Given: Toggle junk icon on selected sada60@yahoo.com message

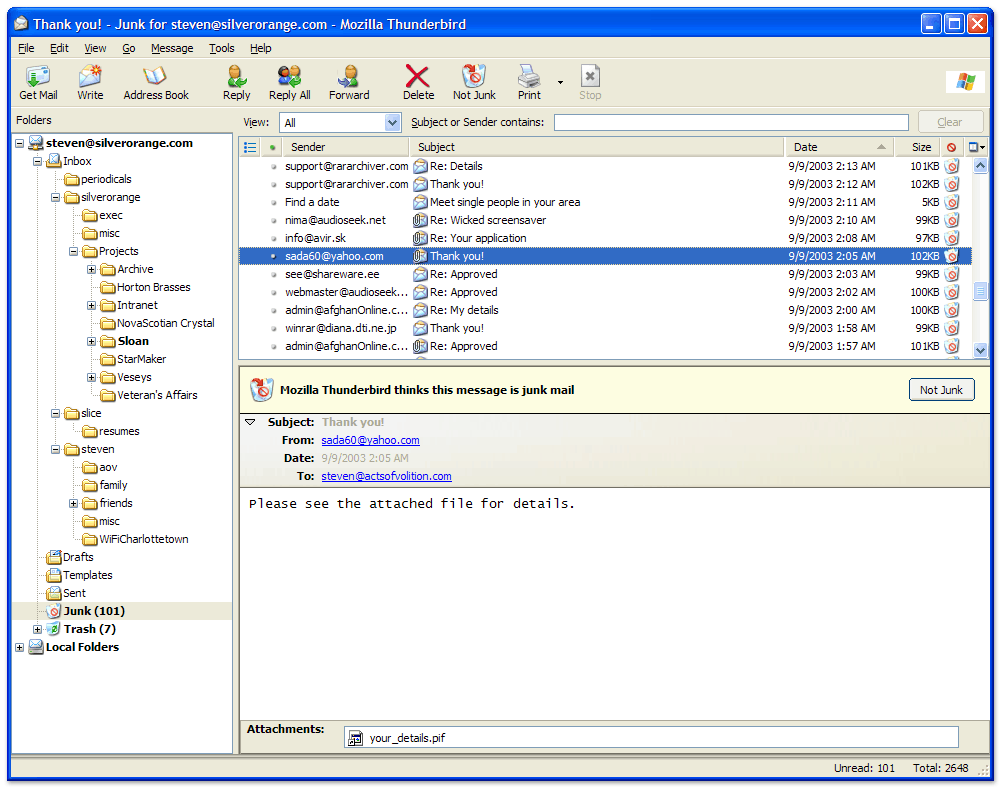Looking at the screenshot, I should point(952,256).
